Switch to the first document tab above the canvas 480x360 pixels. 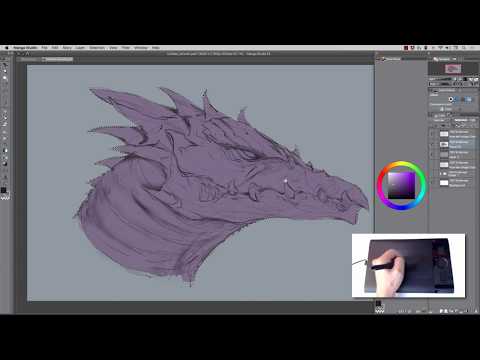31,59
